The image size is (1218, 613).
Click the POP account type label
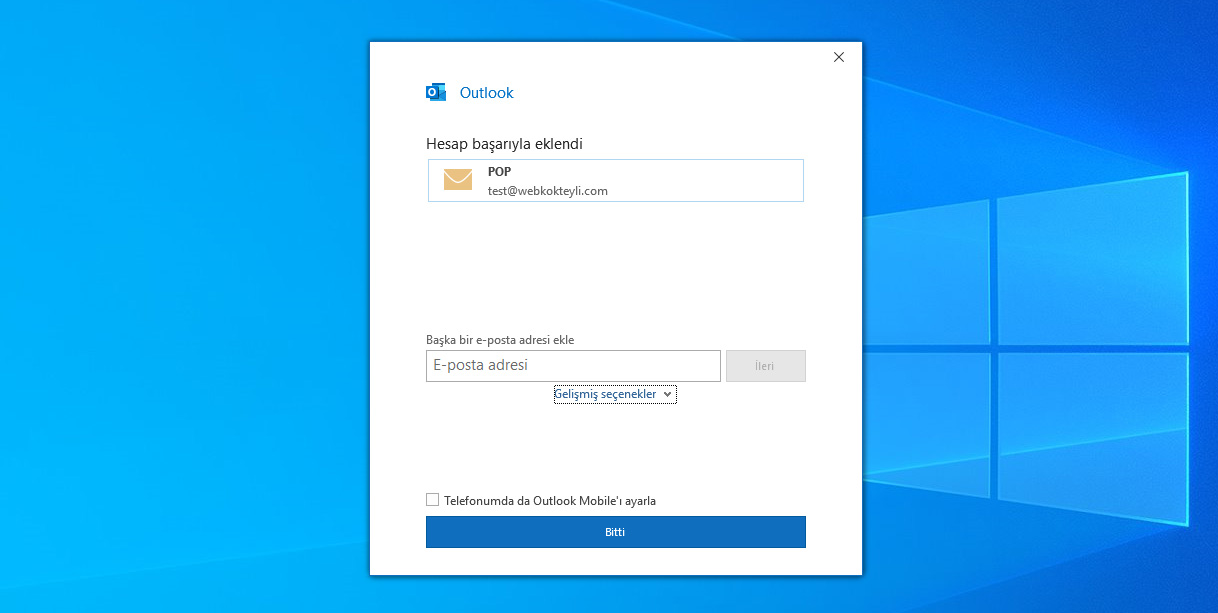coord(499,172)
